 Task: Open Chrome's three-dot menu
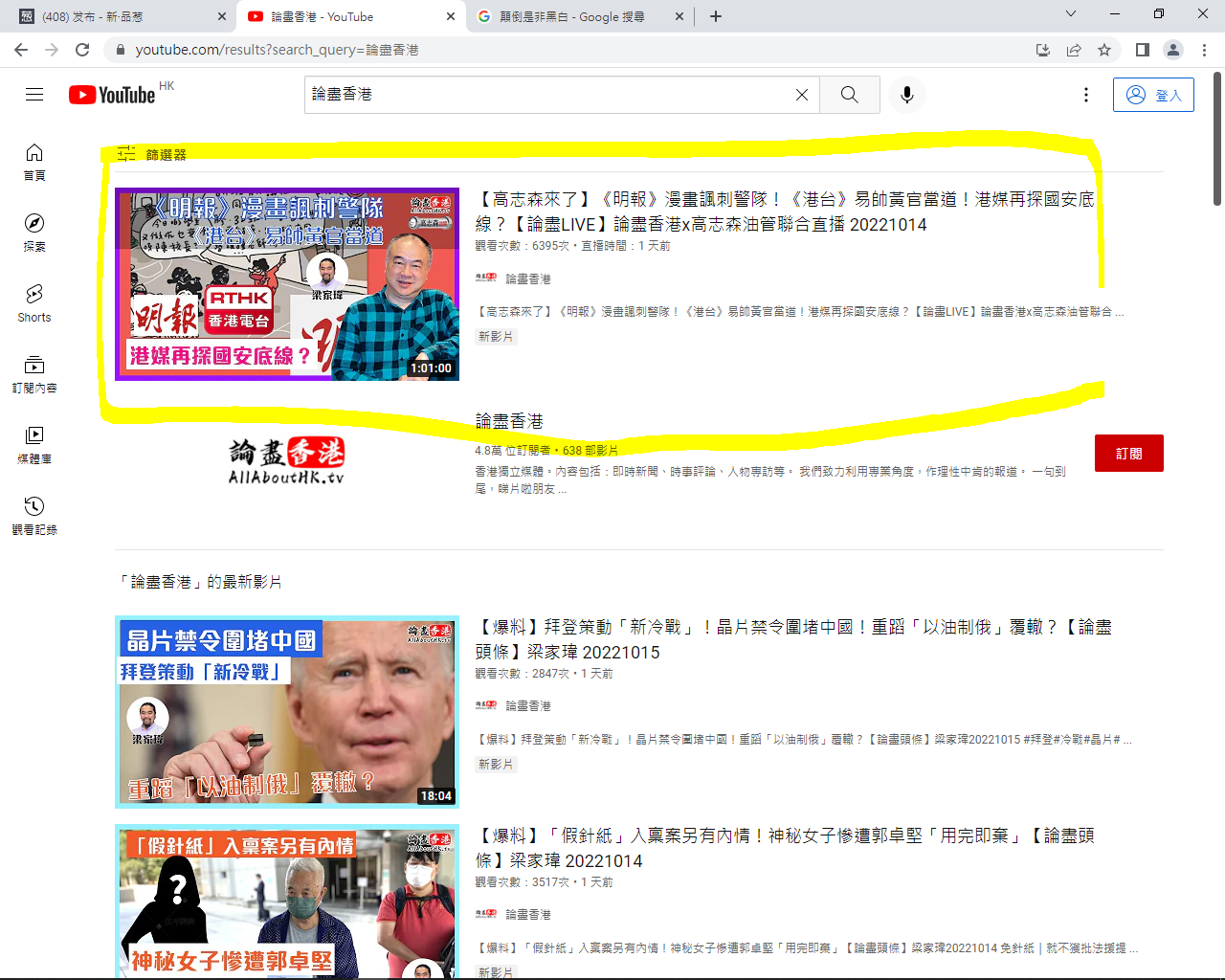[1205, 50]
